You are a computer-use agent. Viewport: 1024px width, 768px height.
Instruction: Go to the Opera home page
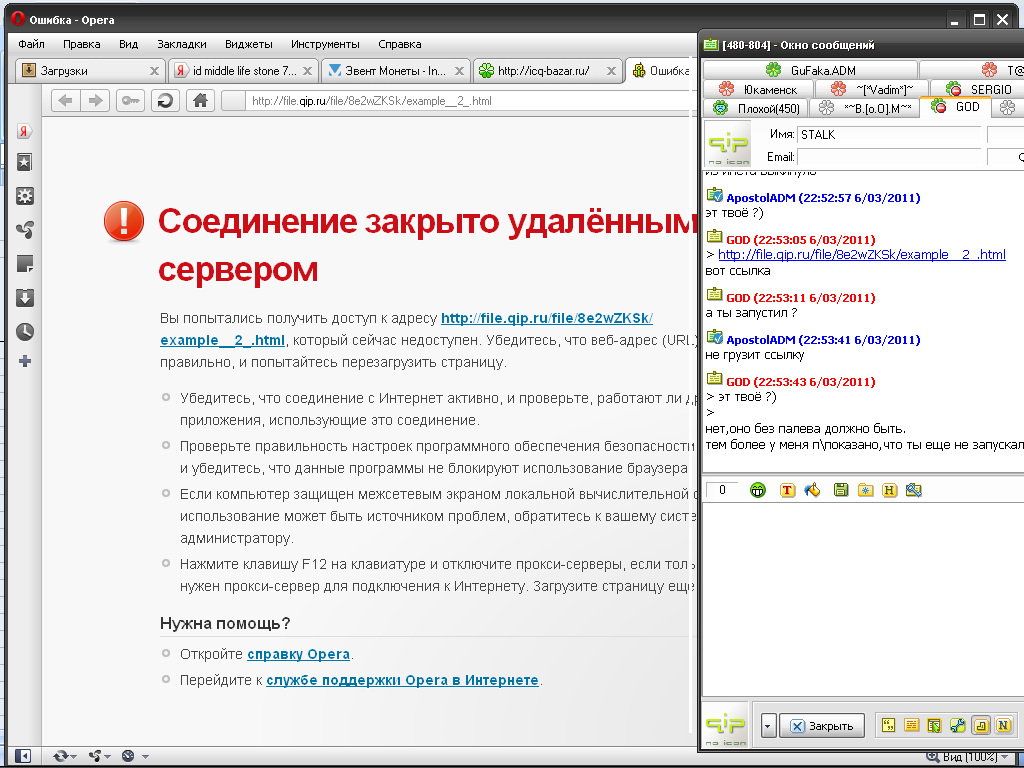(x=200, y=100)
